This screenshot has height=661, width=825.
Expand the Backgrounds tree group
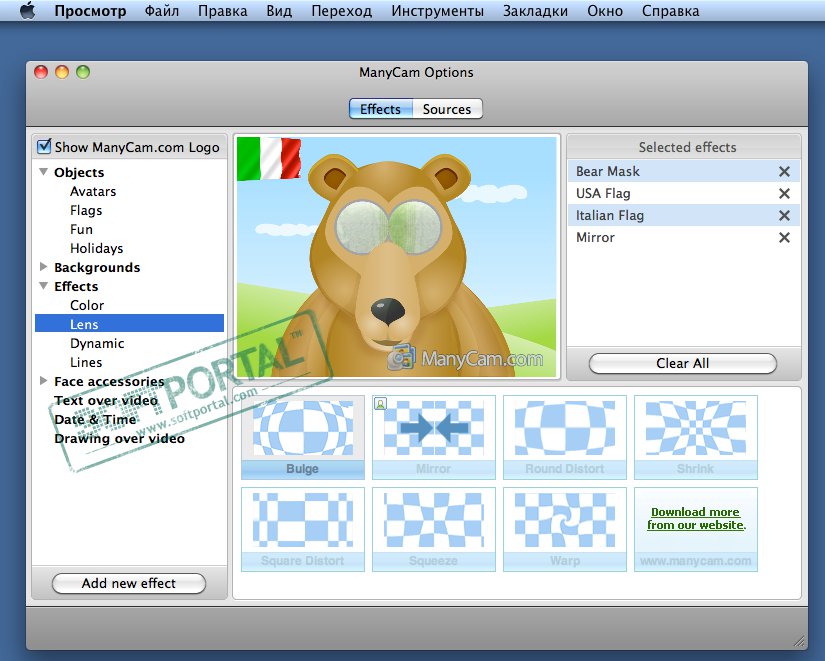pos(44,267)
